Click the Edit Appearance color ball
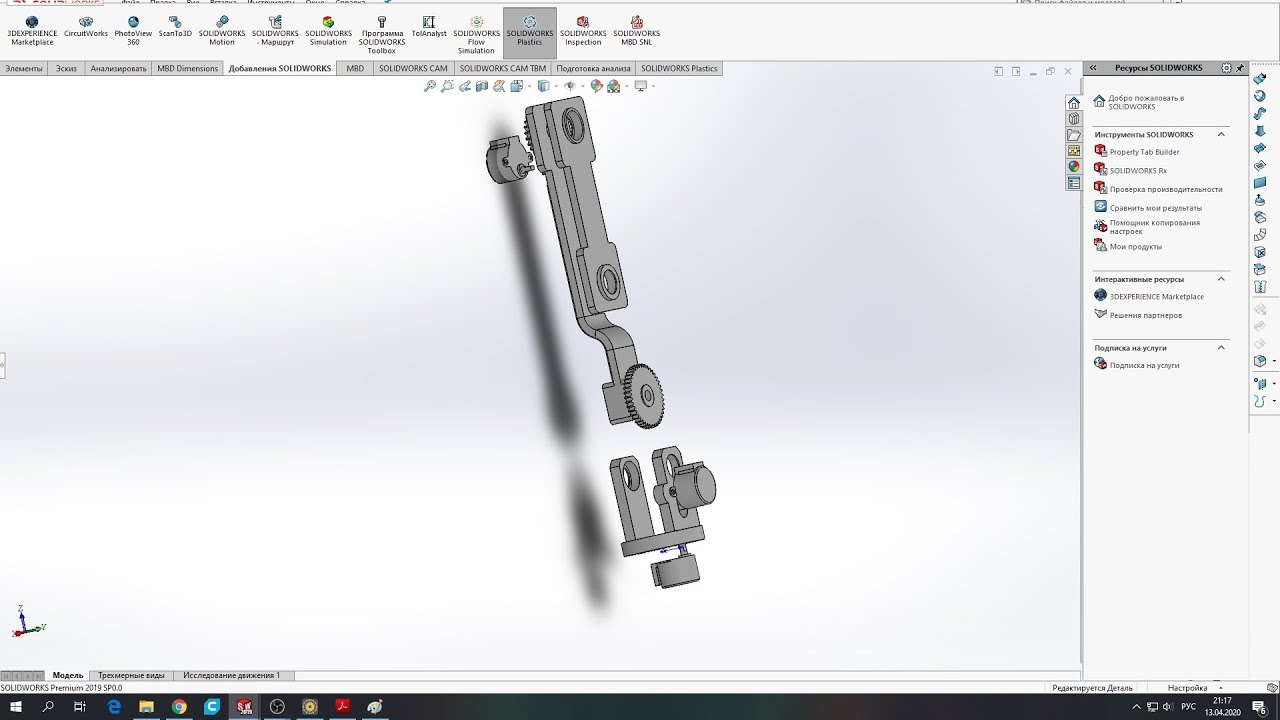This screenshot has height=720, width=1280. pyautogui.click(x=597, y=87)
